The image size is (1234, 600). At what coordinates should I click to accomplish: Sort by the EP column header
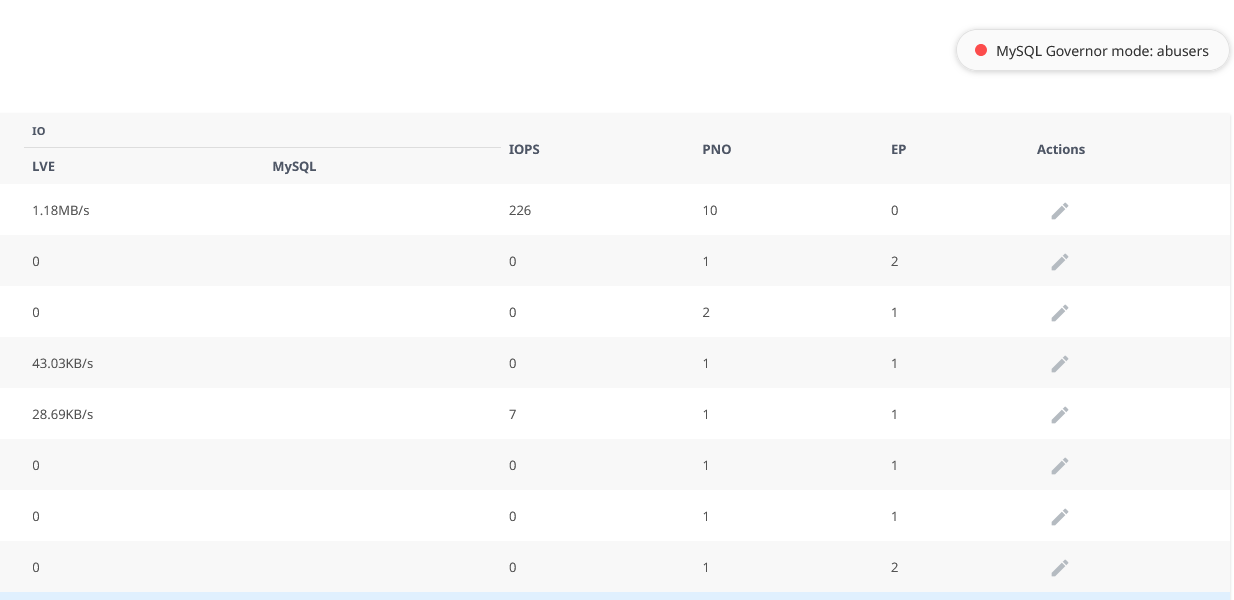(898, 149)
